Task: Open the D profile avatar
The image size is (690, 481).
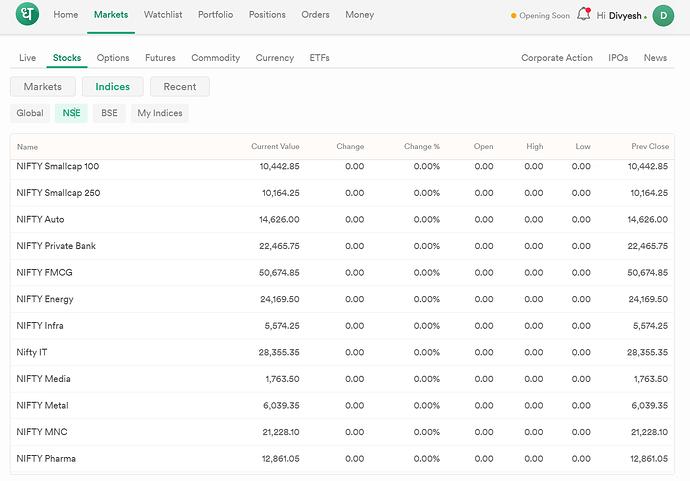Action: pyautogui.click(x=663, y=15)
